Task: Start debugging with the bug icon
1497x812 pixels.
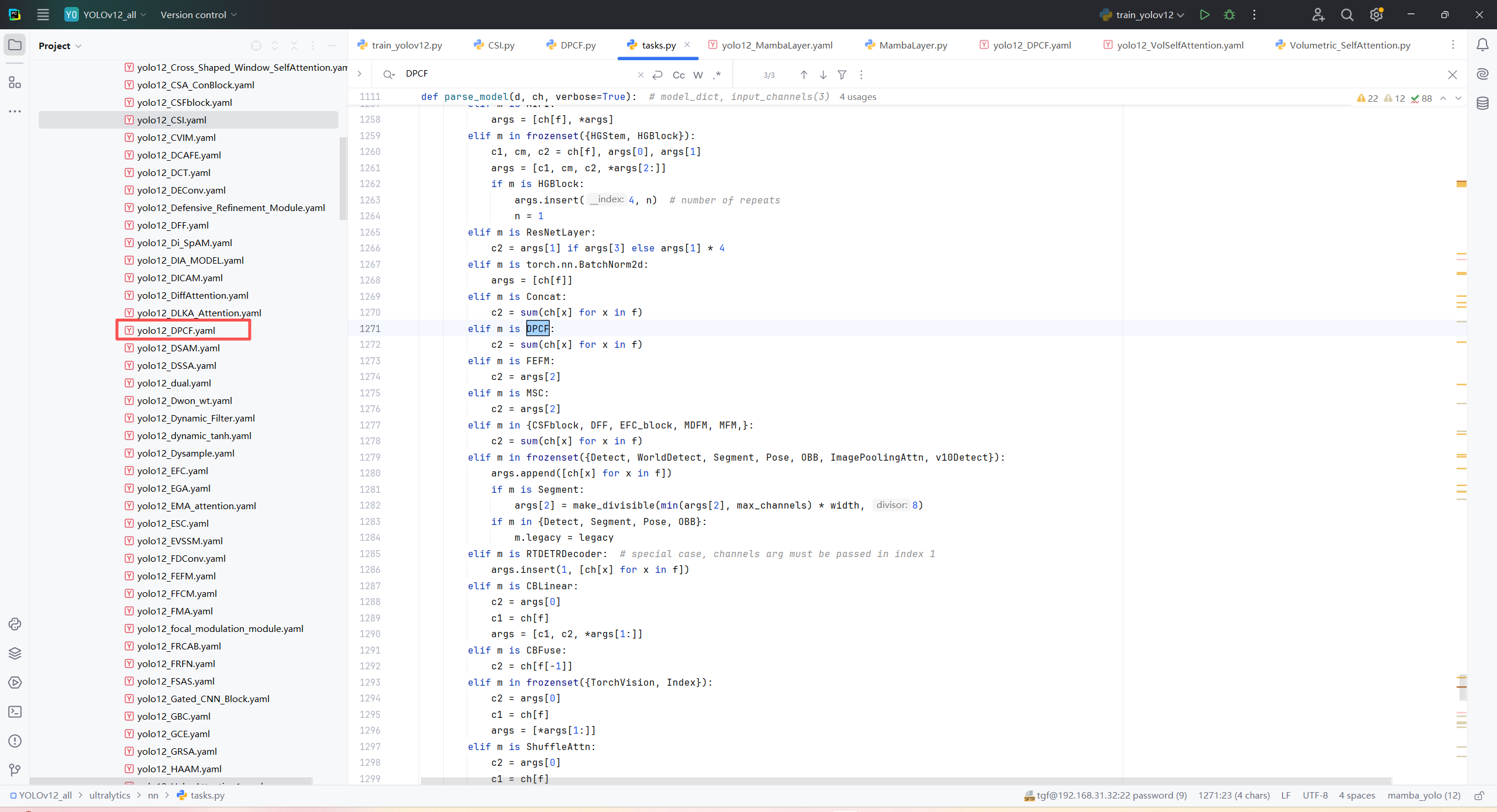Action: [1229, 15]
